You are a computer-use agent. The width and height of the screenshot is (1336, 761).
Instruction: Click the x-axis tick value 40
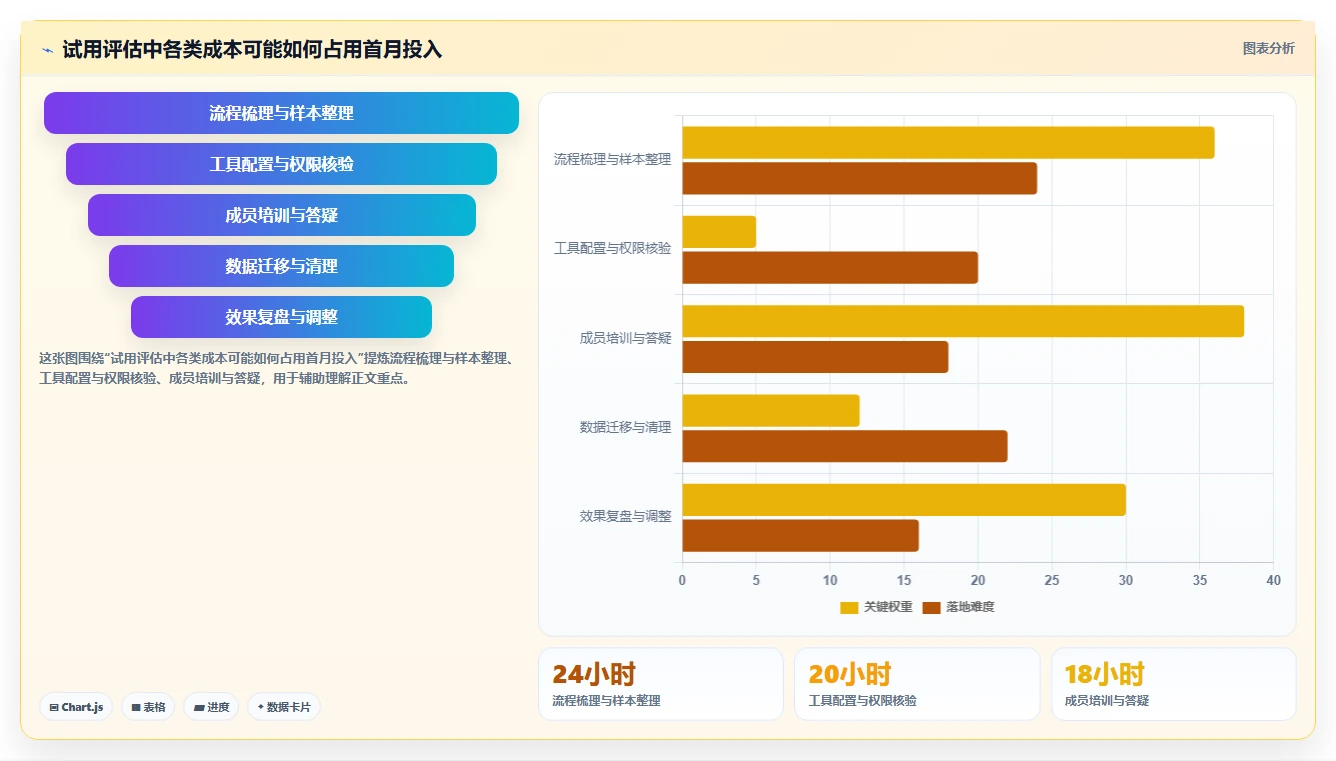[1273, 580]
